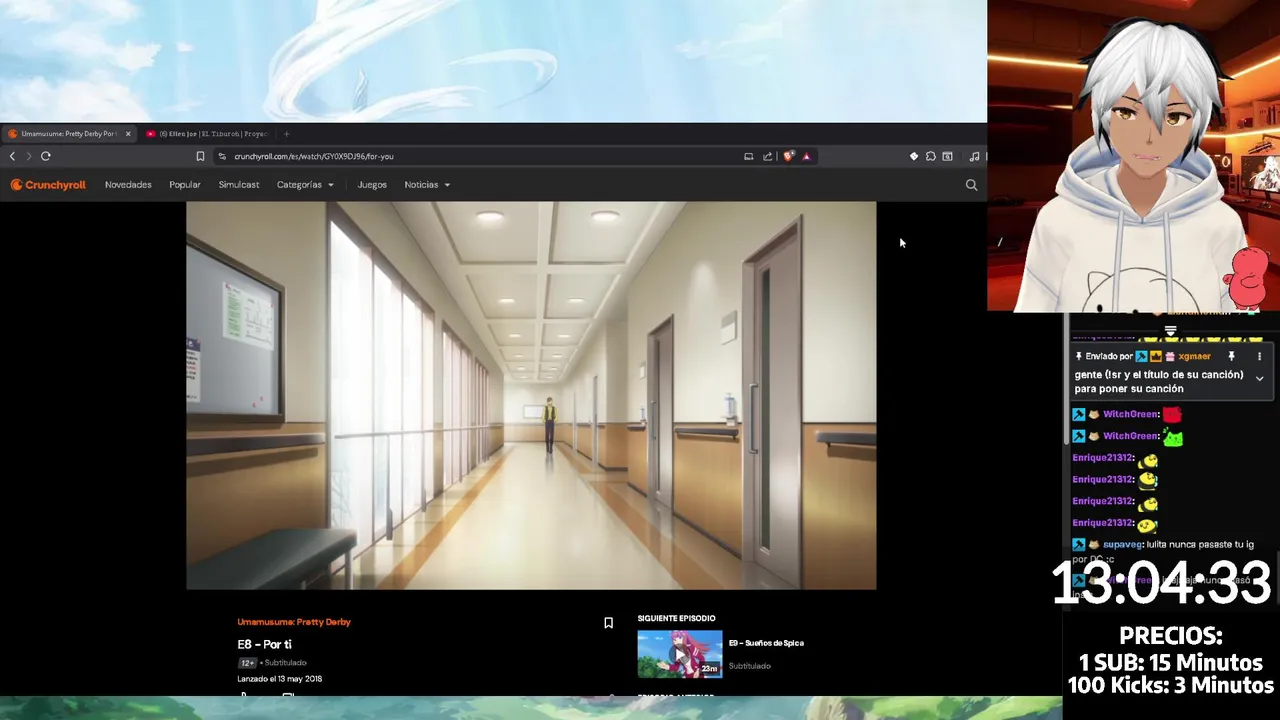
Task: Click the sidebar panel icon in the browser toolbar
Action: tap(947, 156)
